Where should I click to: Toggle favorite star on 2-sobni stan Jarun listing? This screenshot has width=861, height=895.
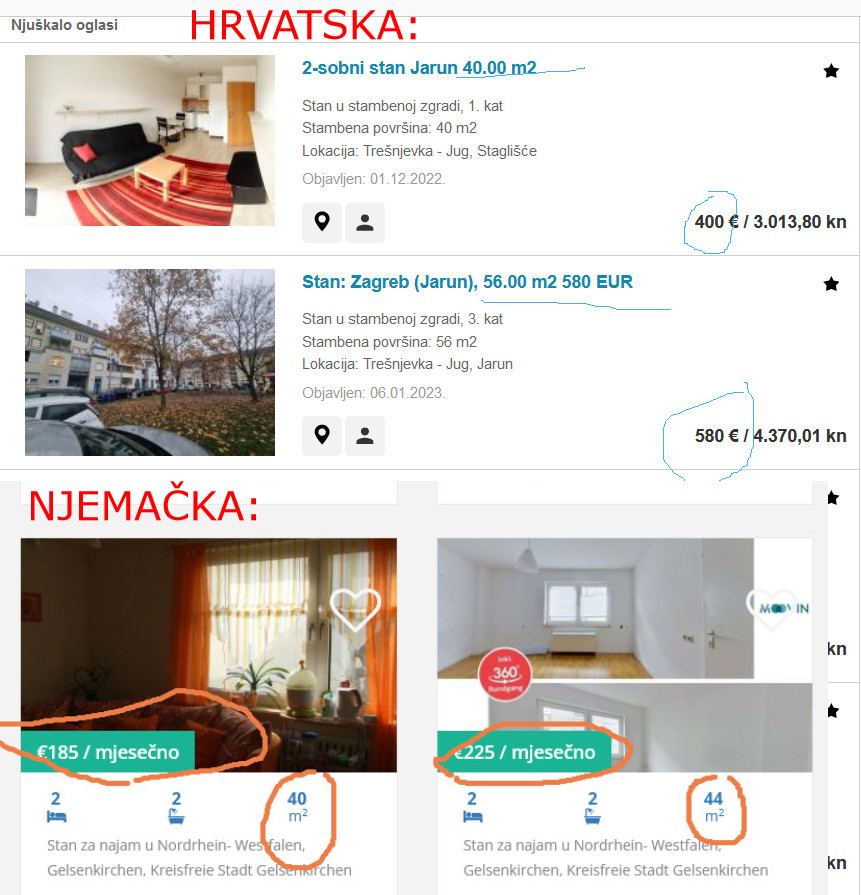point(831,71)
